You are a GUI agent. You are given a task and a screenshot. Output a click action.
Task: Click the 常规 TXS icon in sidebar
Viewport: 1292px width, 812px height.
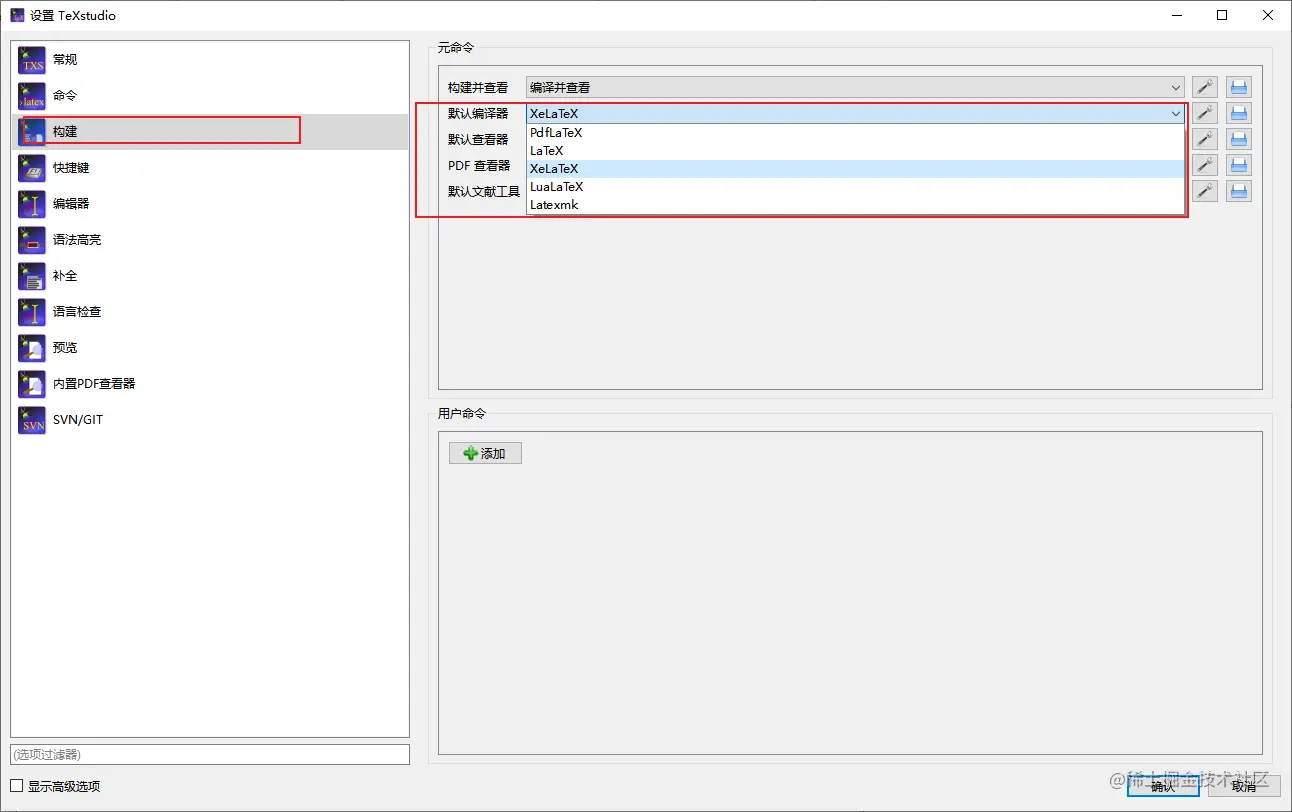coord(32,60)
